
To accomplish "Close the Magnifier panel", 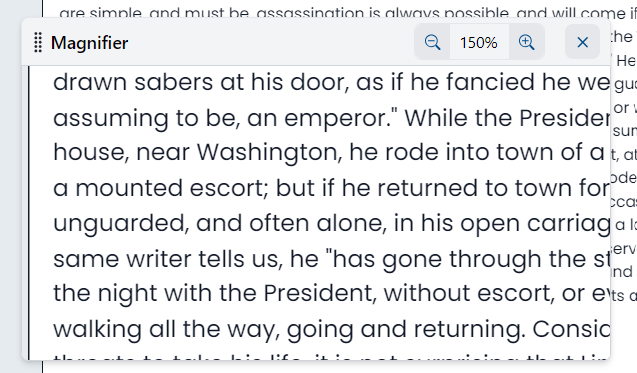I will pos(583,42).
